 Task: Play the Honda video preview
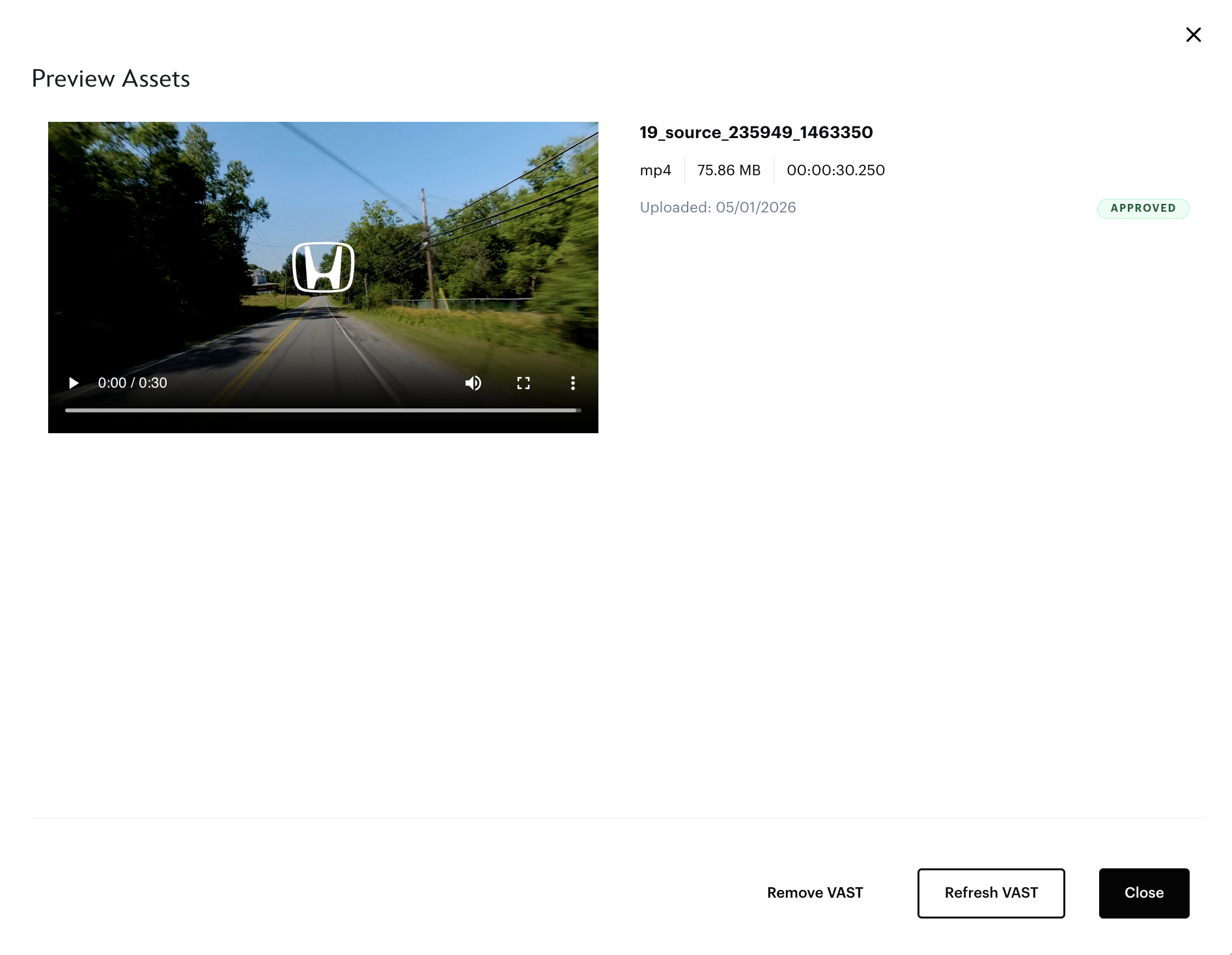click(74, 383)
